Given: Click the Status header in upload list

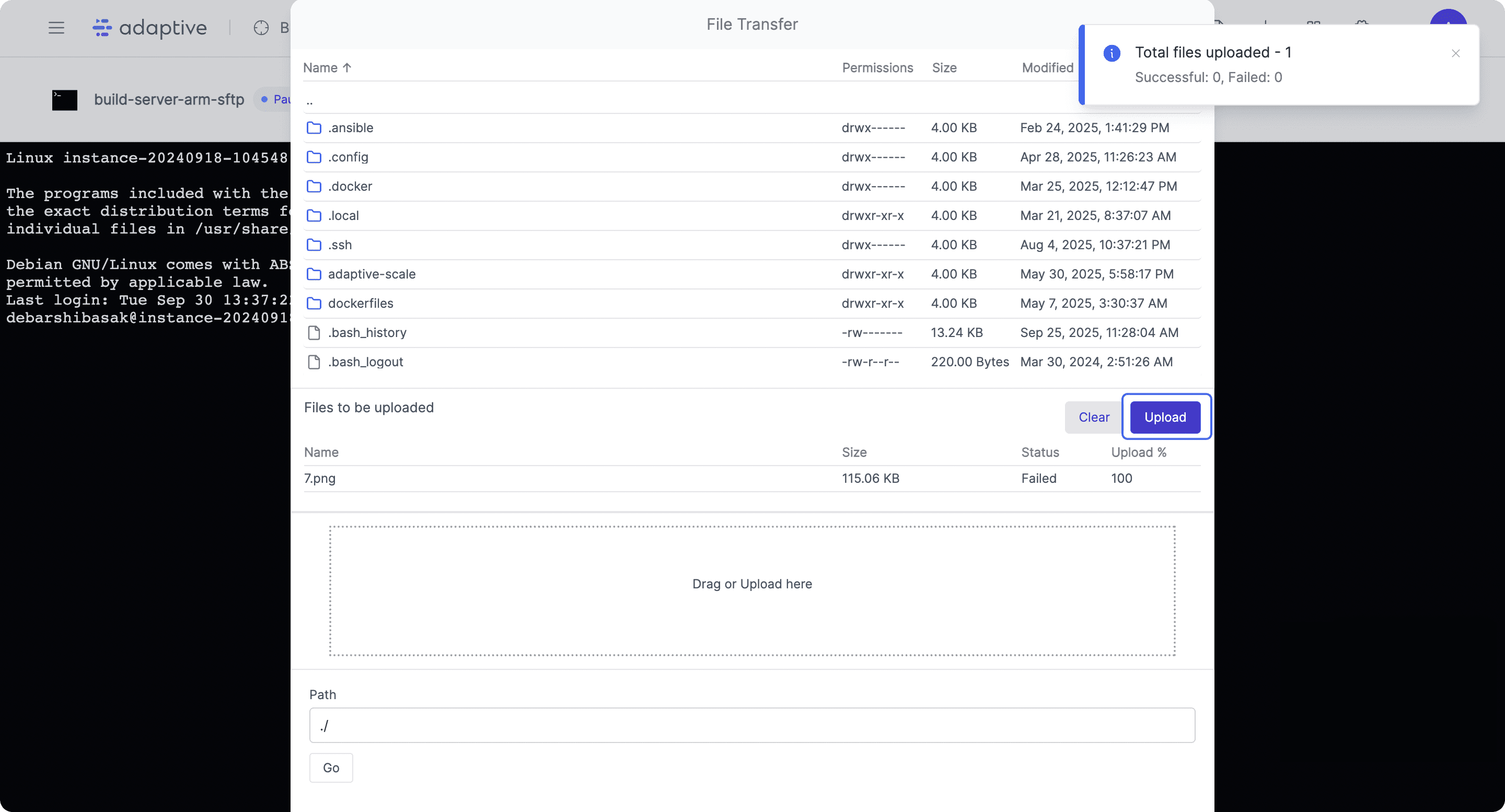Looking at the screenshot, I should [1039, 452].
